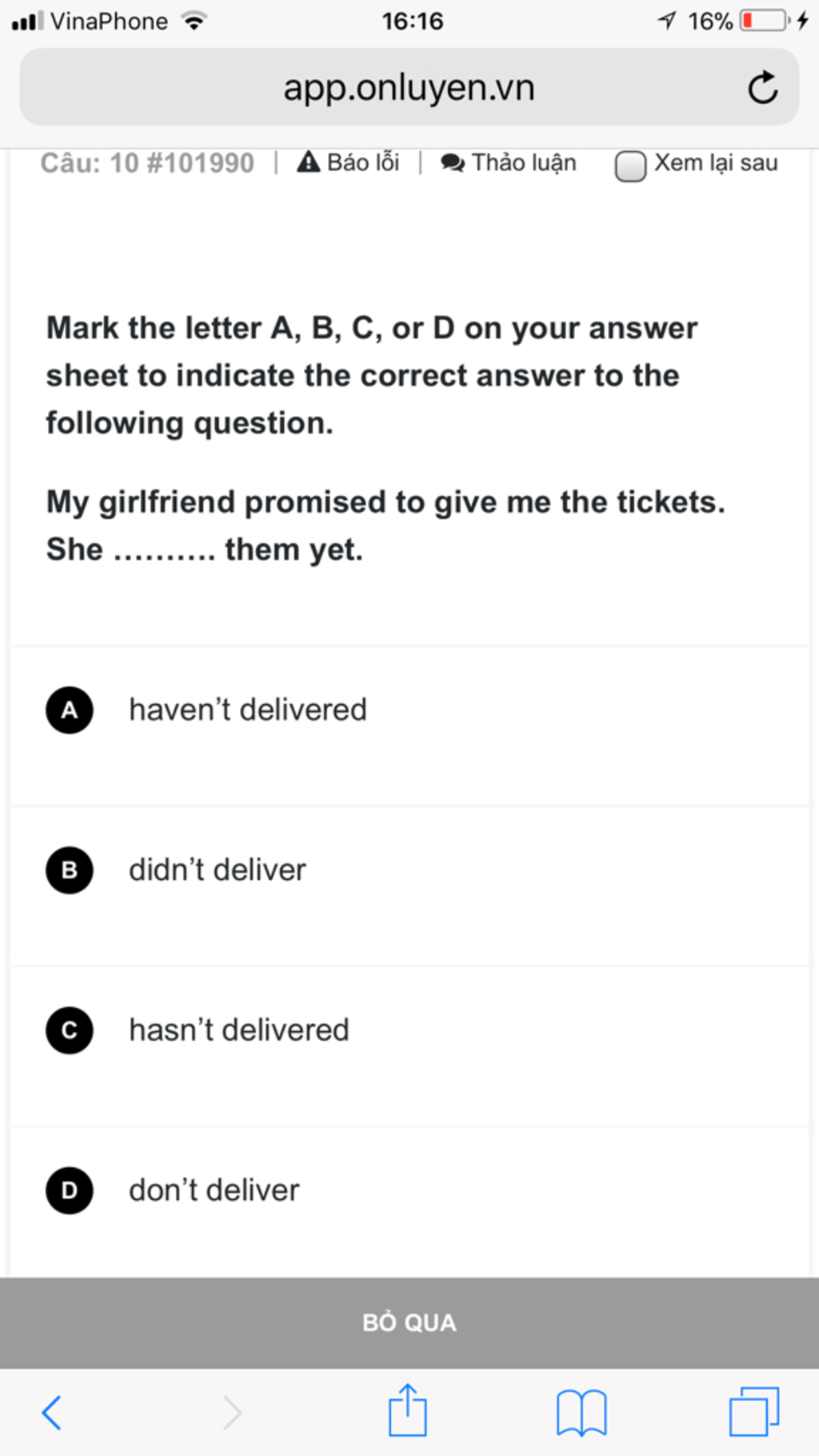Select answer B circle badge
This screenshot has height=1456, width=819.
coord(70,870)
